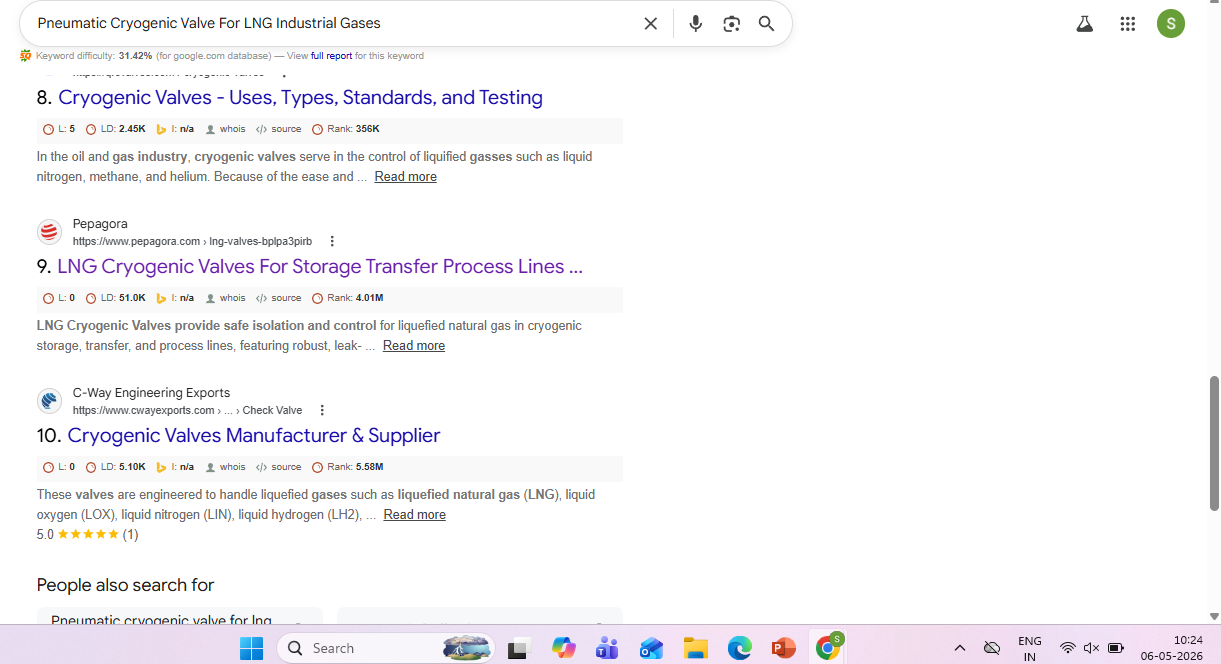
Task: Open the Google apps grid
Action: (1128, 24)
